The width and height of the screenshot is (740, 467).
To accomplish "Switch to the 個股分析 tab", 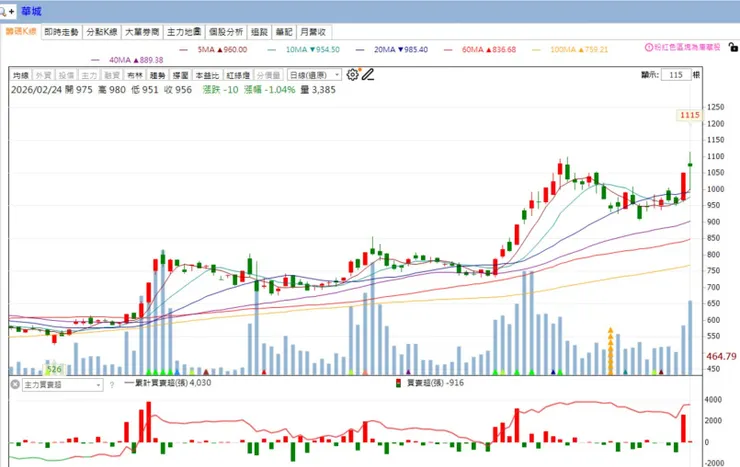I will click(226, 32).
